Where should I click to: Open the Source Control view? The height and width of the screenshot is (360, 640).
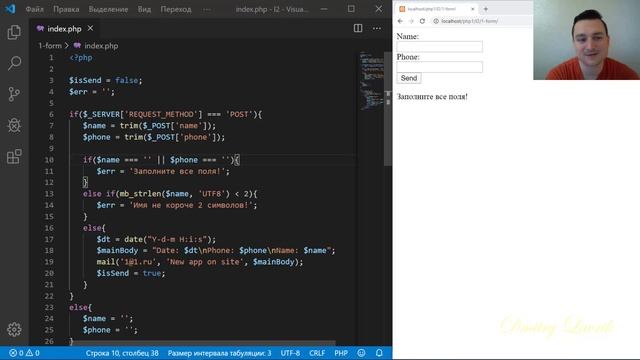coord(14,94)
